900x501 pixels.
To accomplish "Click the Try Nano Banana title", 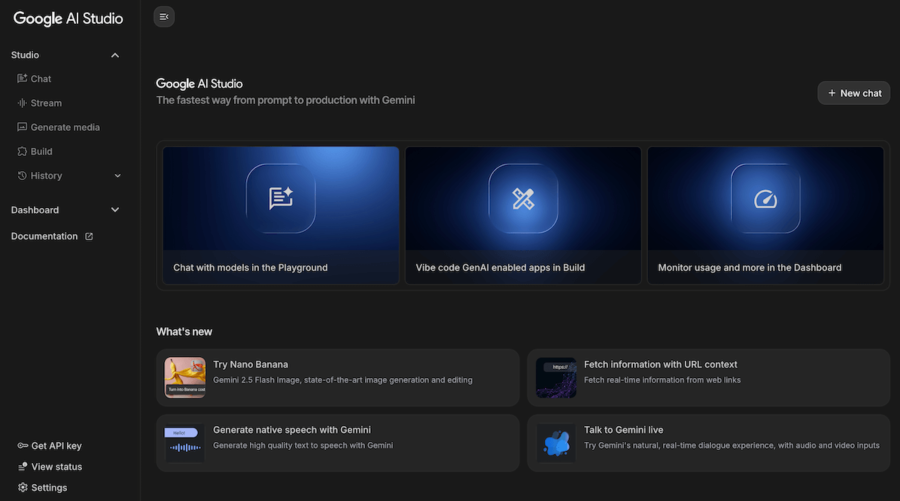I will (x=250, y=364).
